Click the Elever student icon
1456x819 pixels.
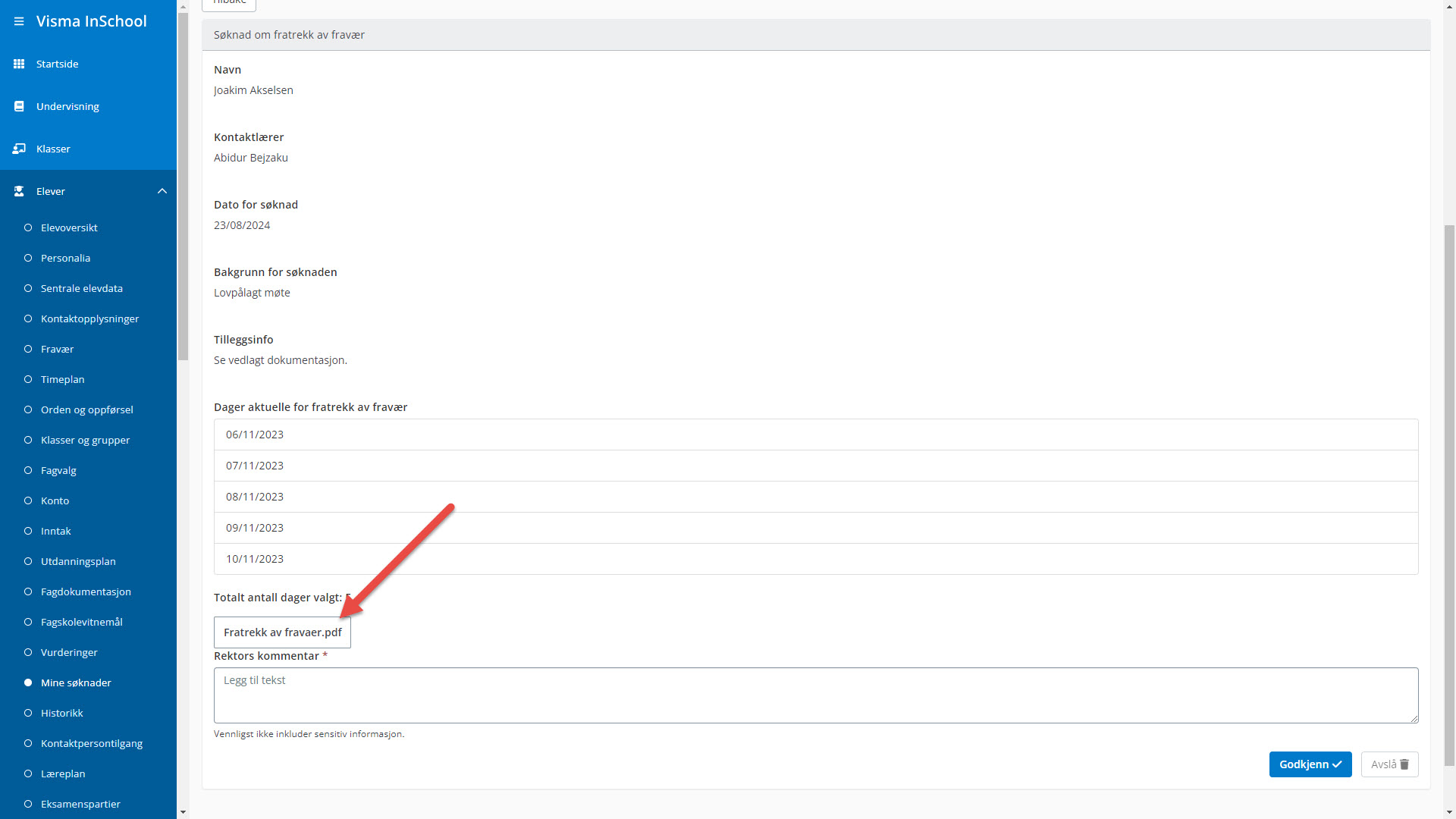[x=19, y=191]
